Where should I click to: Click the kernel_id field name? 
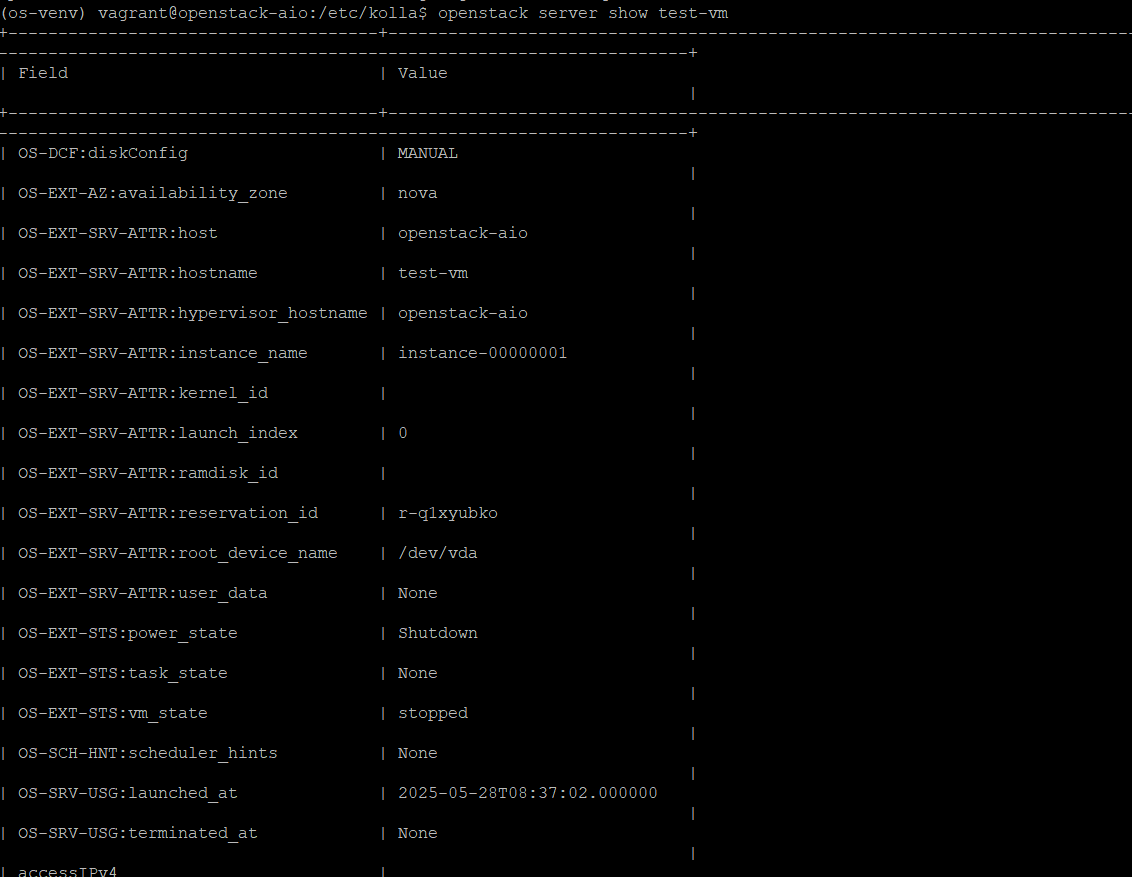[x=143, y=393]
